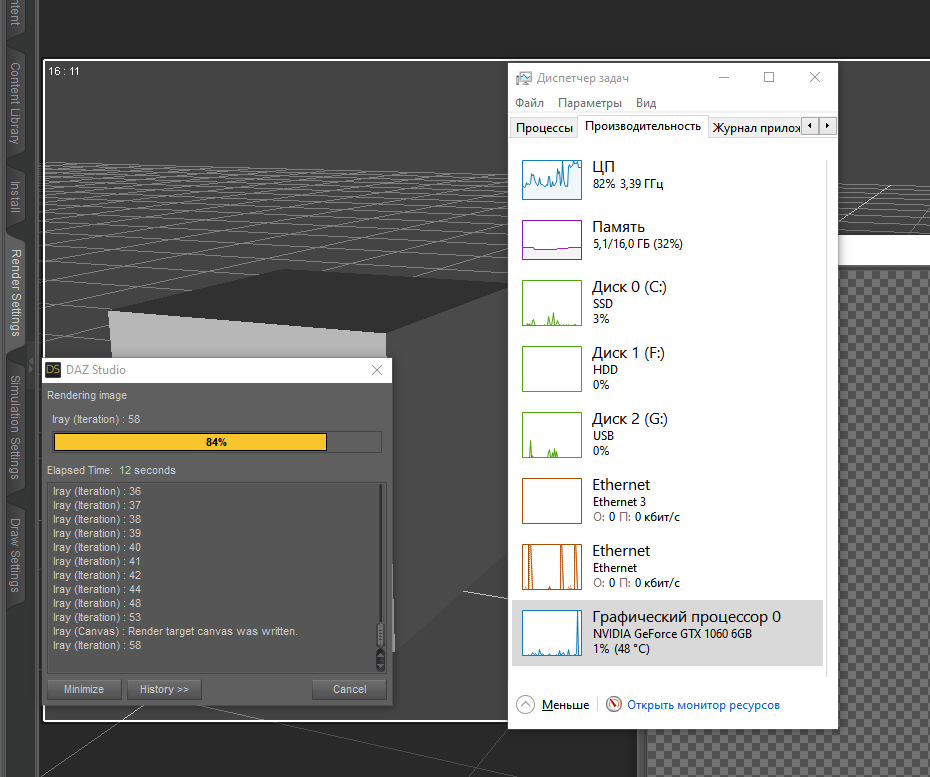The image size is (930, 777).
Task: Click the DAZ Studio DS logo icon
Action: (x=53, y=370)
